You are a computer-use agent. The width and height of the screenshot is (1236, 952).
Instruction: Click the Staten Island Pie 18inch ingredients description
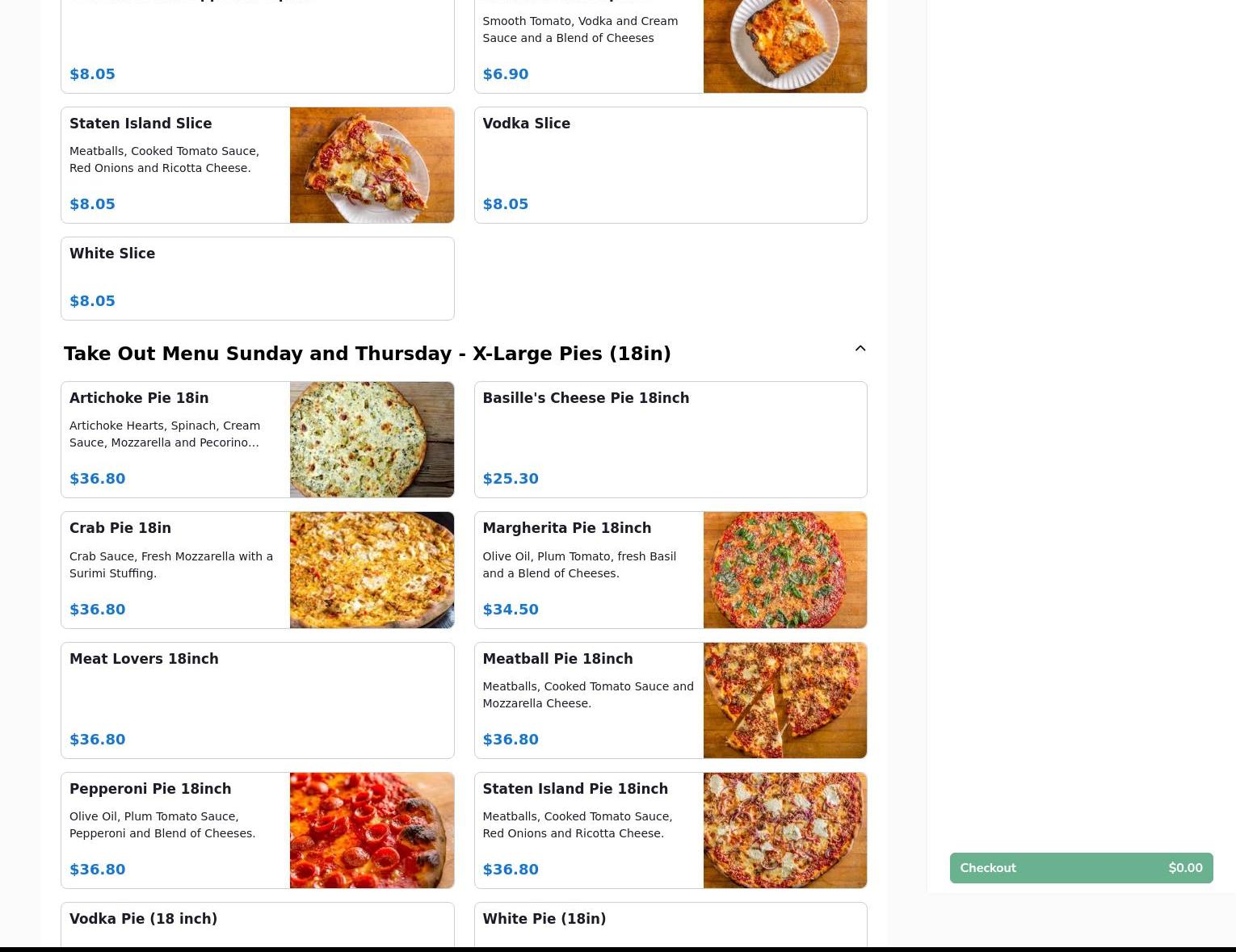[x=577, y=824]
